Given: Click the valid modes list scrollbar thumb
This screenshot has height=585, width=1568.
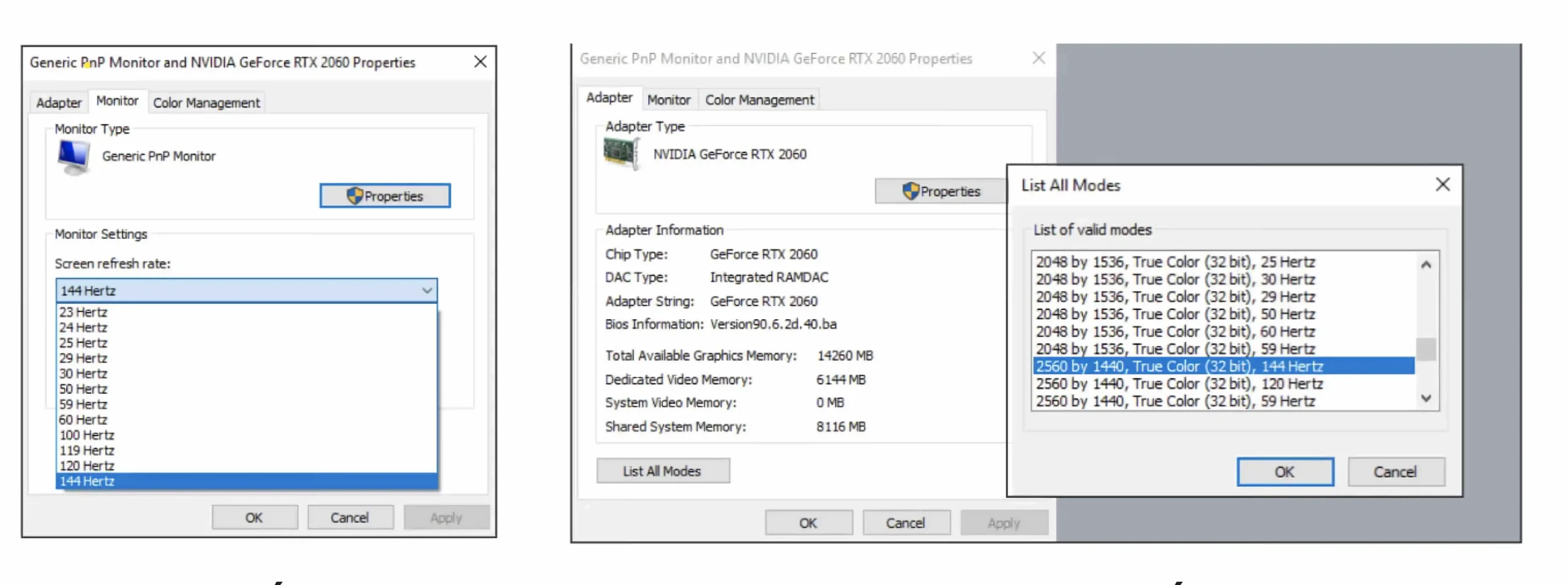Looking at the screenshot, I should click(1426, 349).
